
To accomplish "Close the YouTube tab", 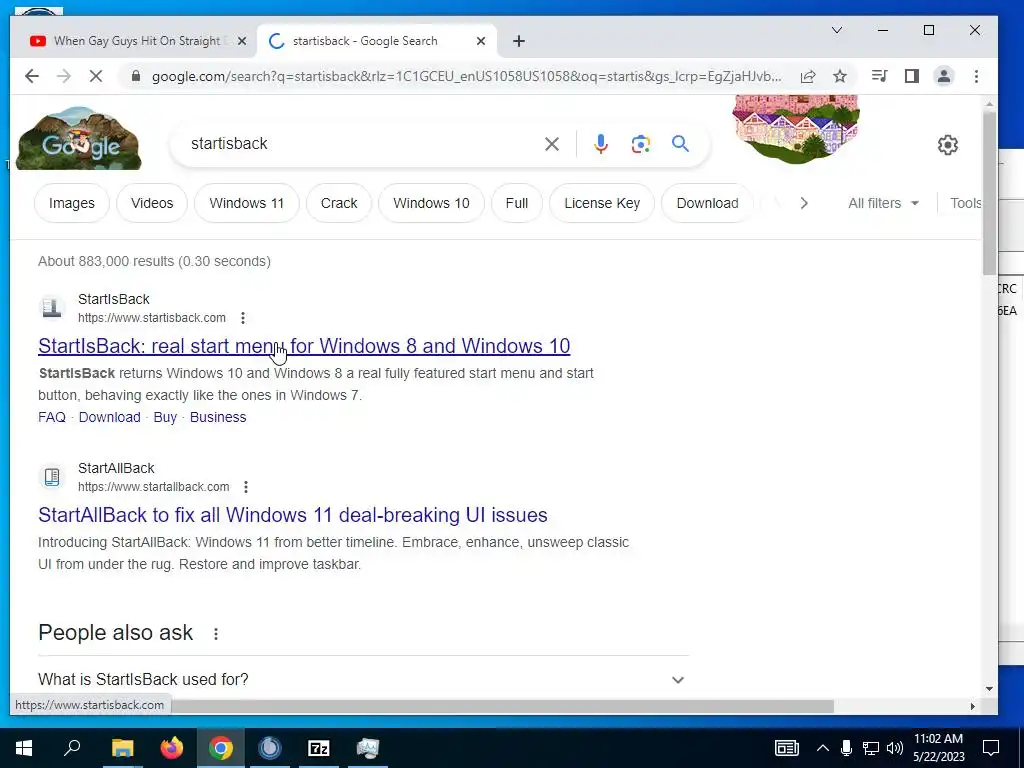I will [x=242, y=41].
